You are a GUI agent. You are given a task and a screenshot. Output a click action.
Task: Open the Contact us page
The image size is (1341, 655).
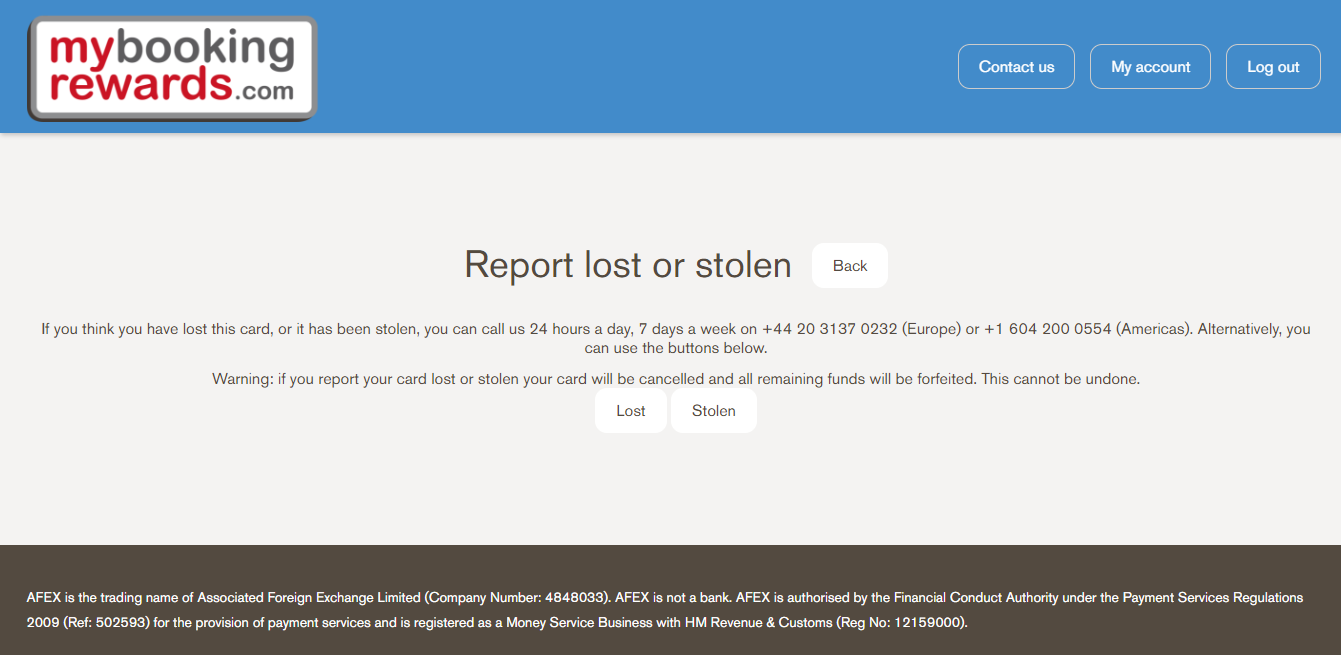pos(1016,67)
